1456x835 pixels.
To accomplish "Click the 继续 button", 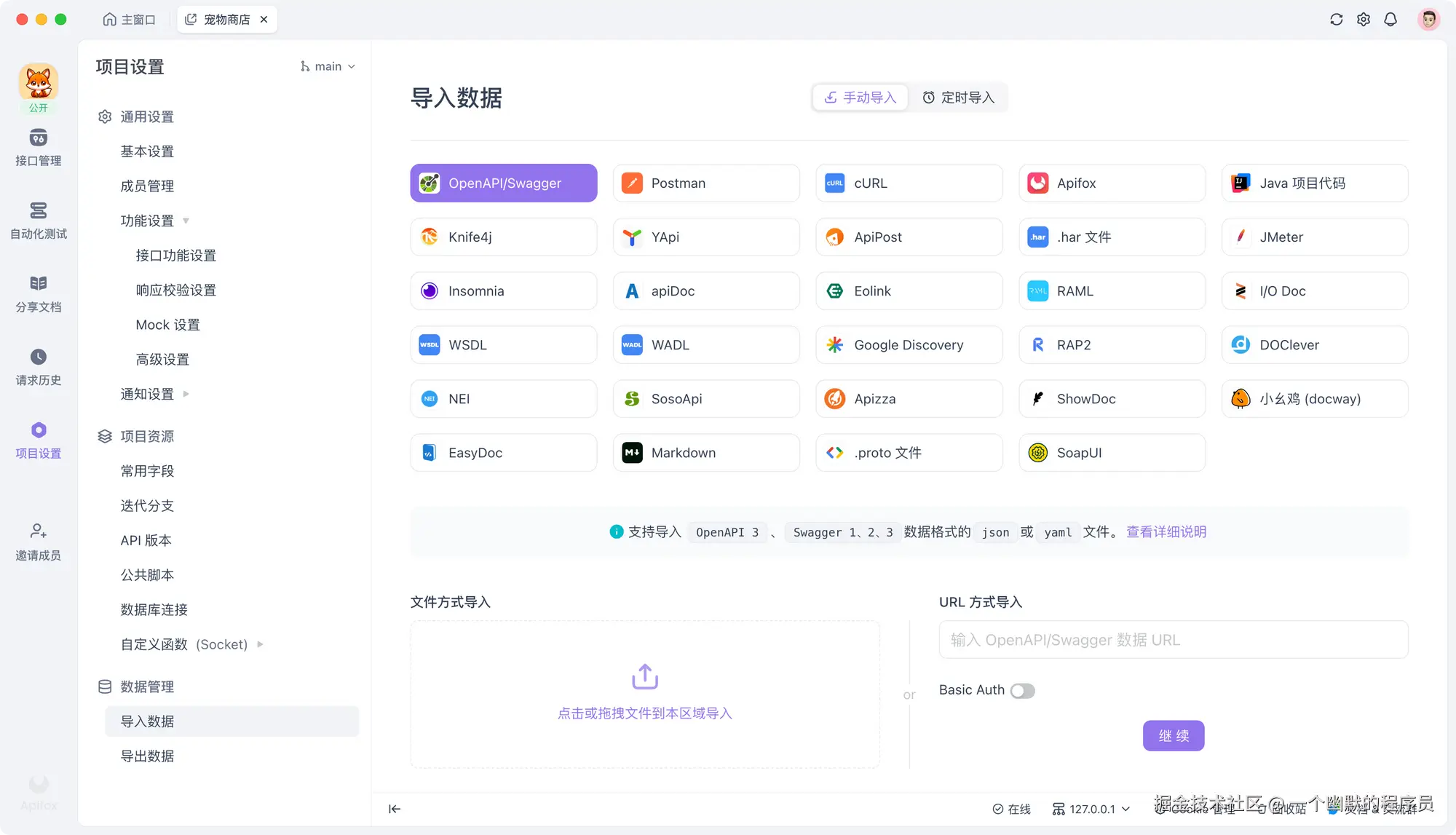I will 1174,736.
